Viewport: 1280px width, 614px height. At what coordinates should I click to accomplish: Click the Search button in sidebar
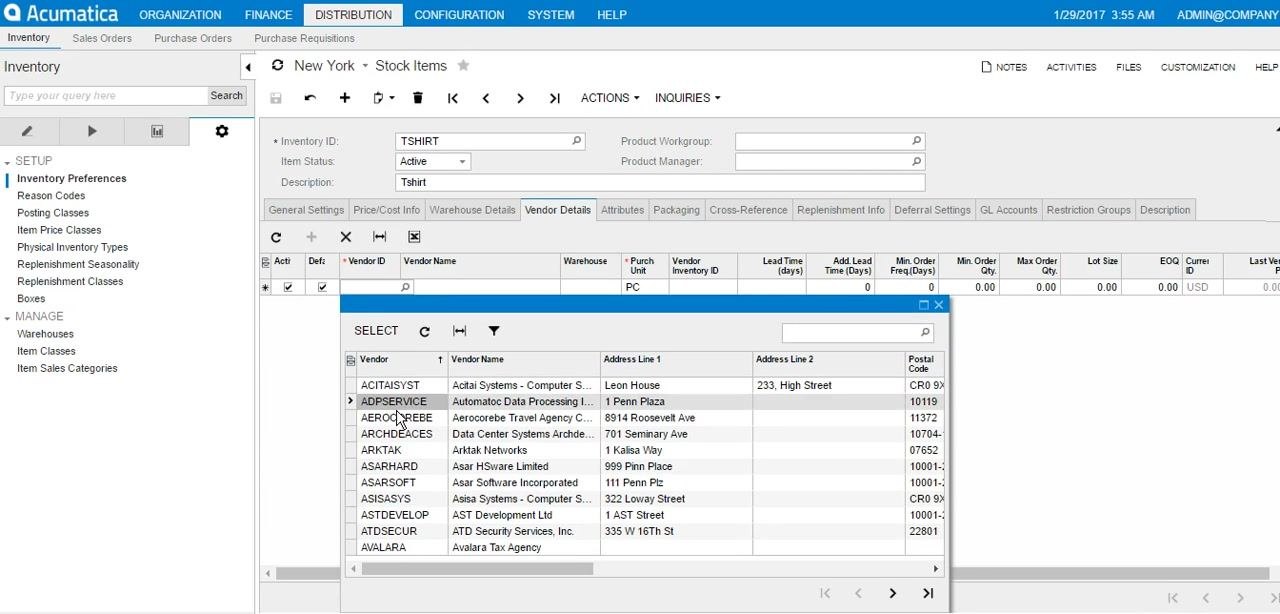pyautogui.click(x=226, y=96)
